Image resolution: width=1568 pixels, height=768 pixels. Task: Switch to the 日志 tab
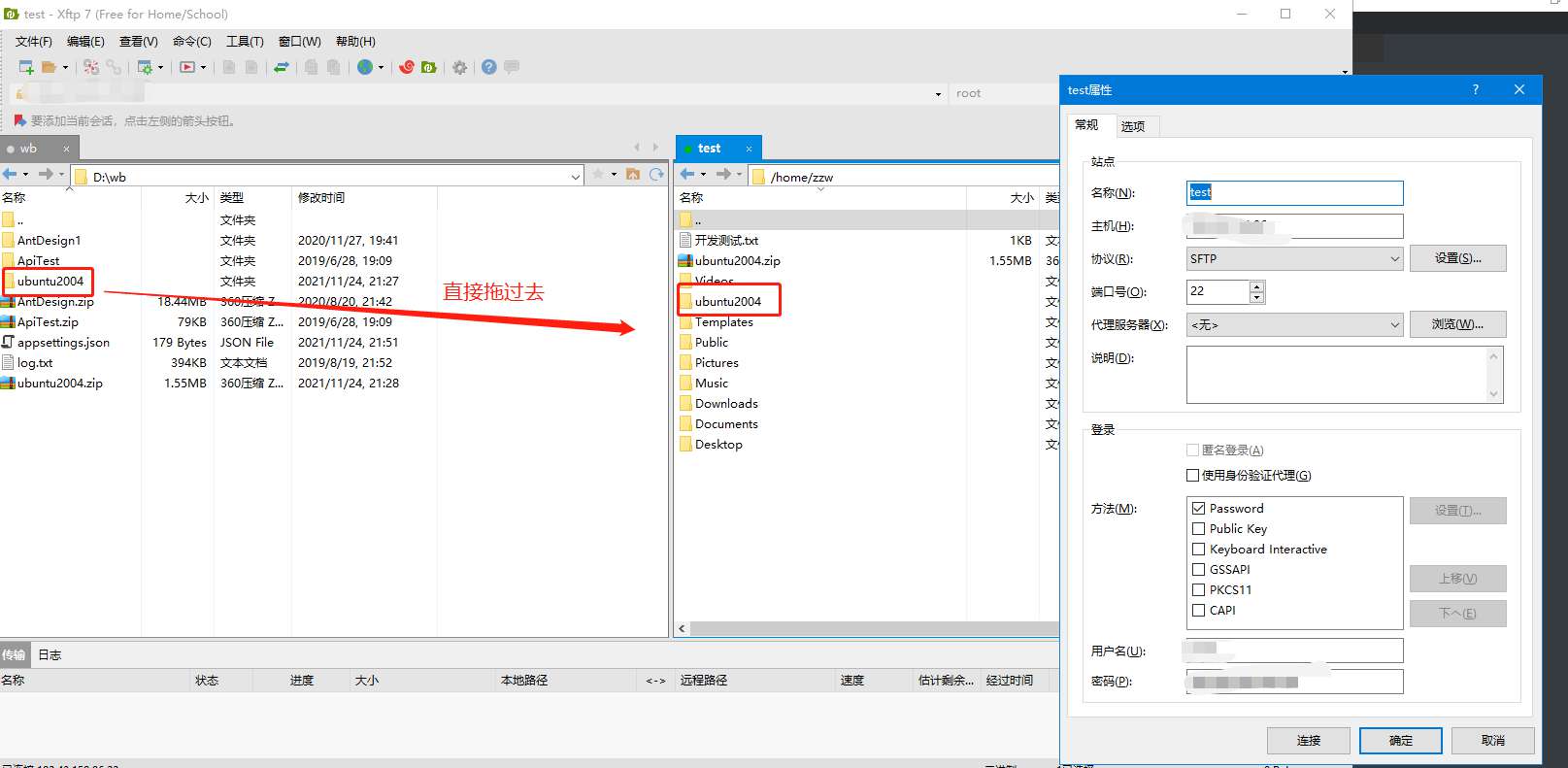point(50,654)
